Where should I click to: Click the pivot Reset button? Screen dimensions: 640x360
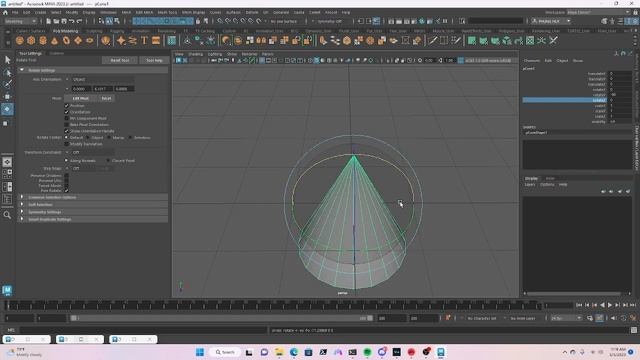coord(106,98)
